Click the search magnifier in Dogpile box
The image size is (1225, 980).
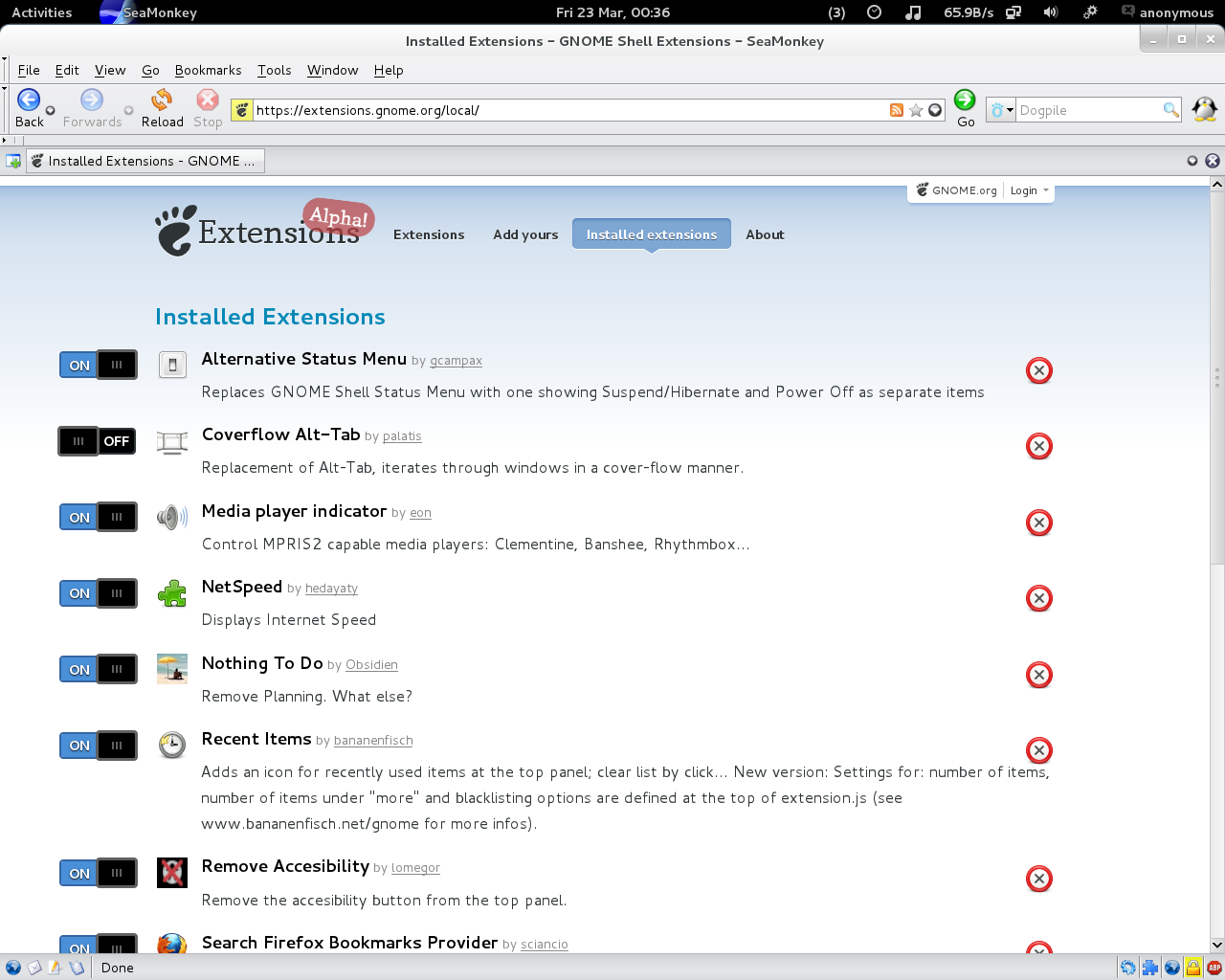point(1170,110)
